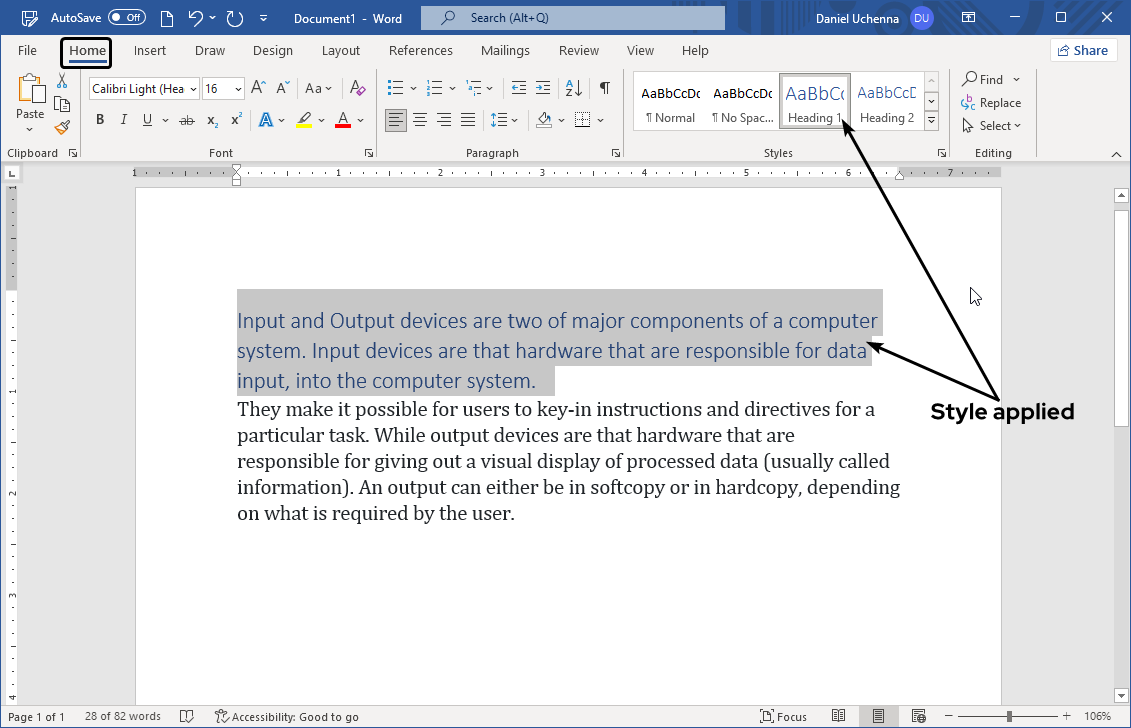Select the Bullets list icon

tap(395, 88)
